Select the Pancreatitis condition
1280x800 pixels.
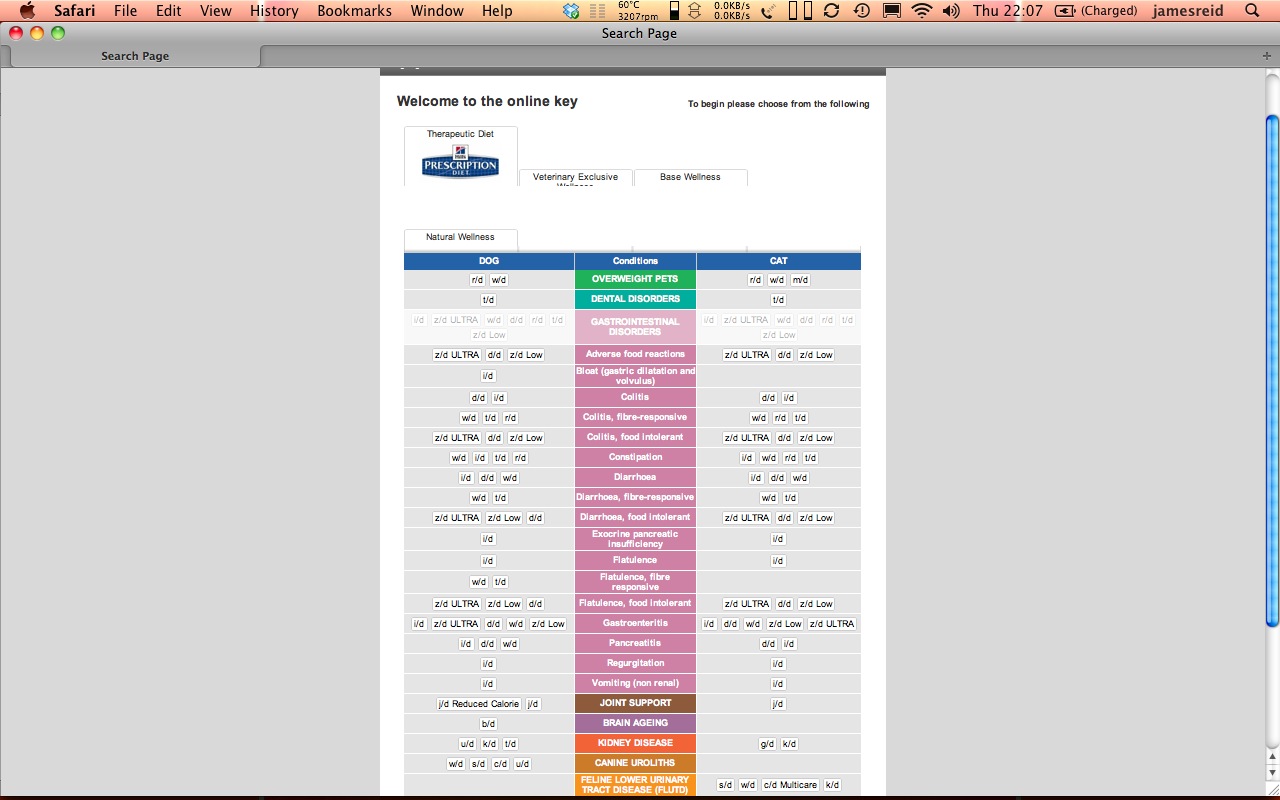click(x=635, y=643)
